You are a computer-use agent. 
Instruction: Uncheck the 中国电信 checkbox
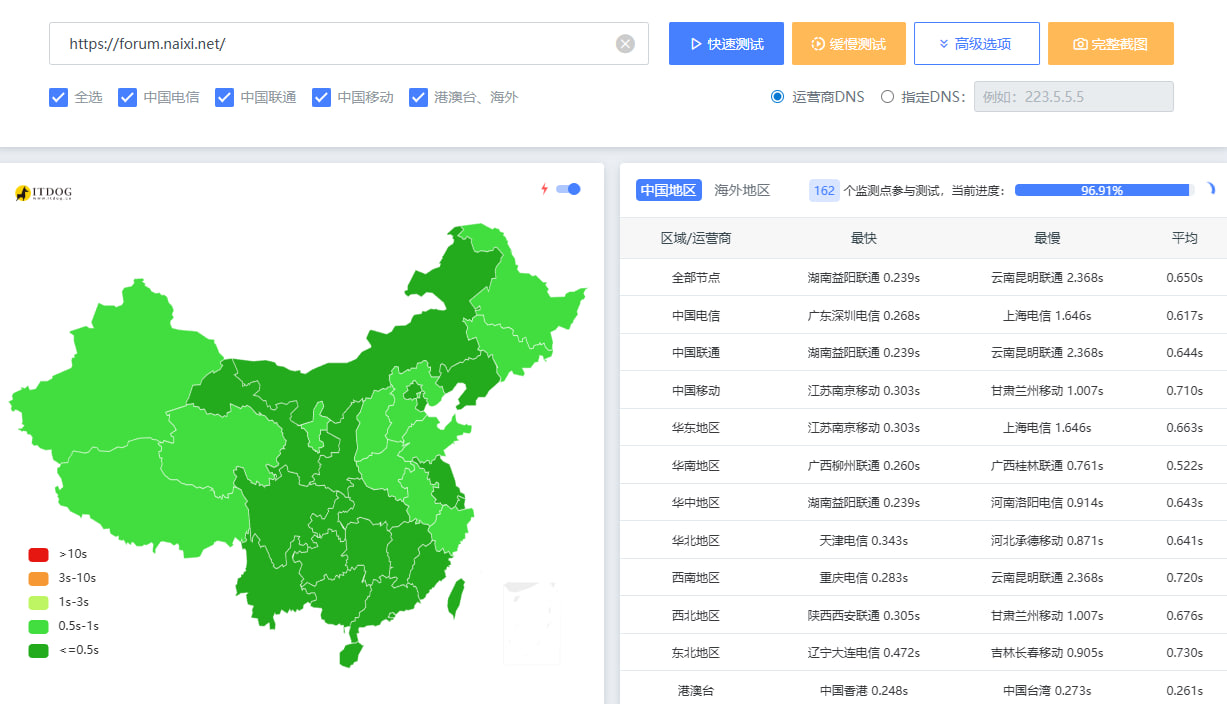pos(127,97)
